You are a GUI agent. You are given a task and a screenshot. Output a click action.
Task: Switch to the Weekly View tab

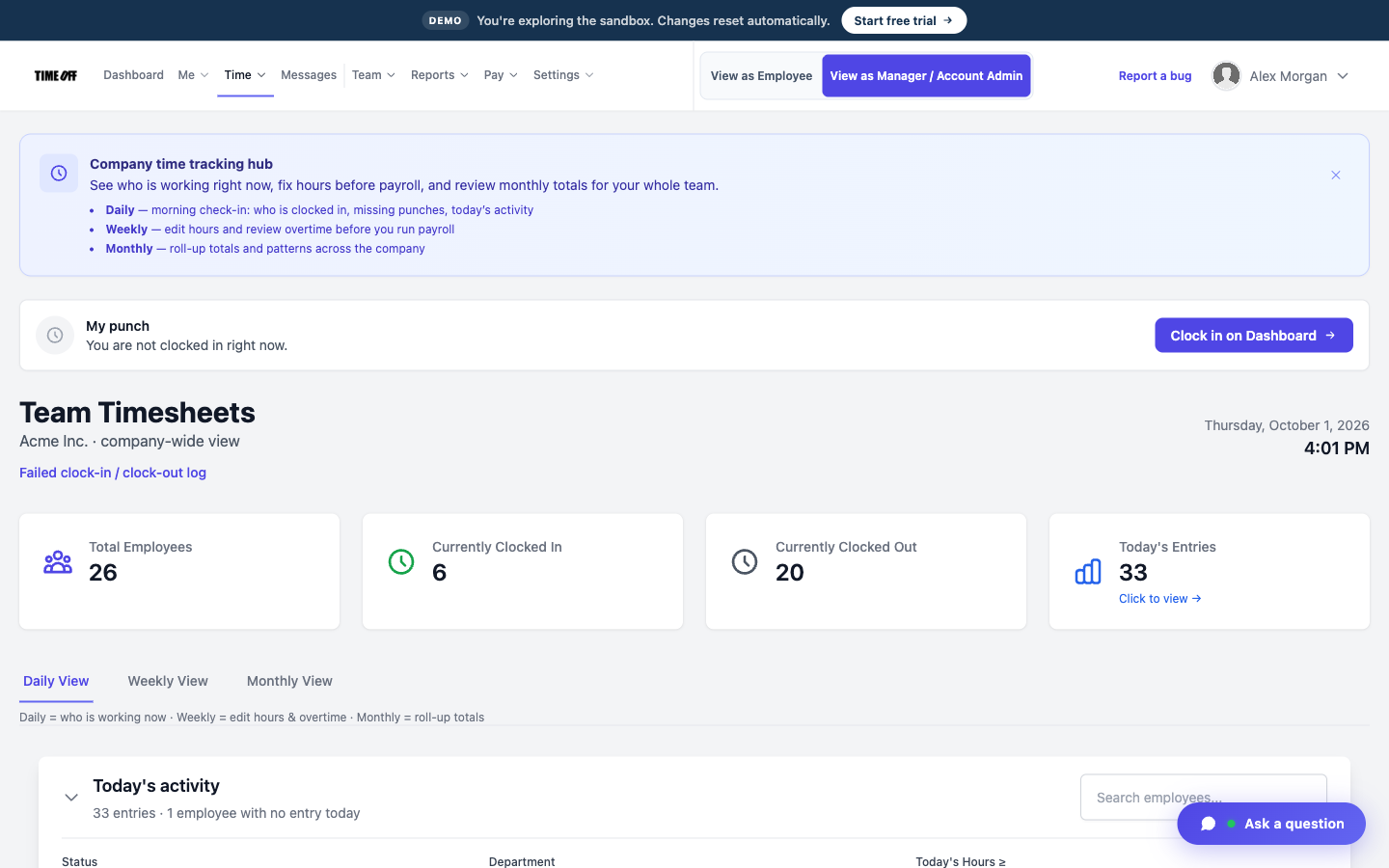click(x=168, y=681)
